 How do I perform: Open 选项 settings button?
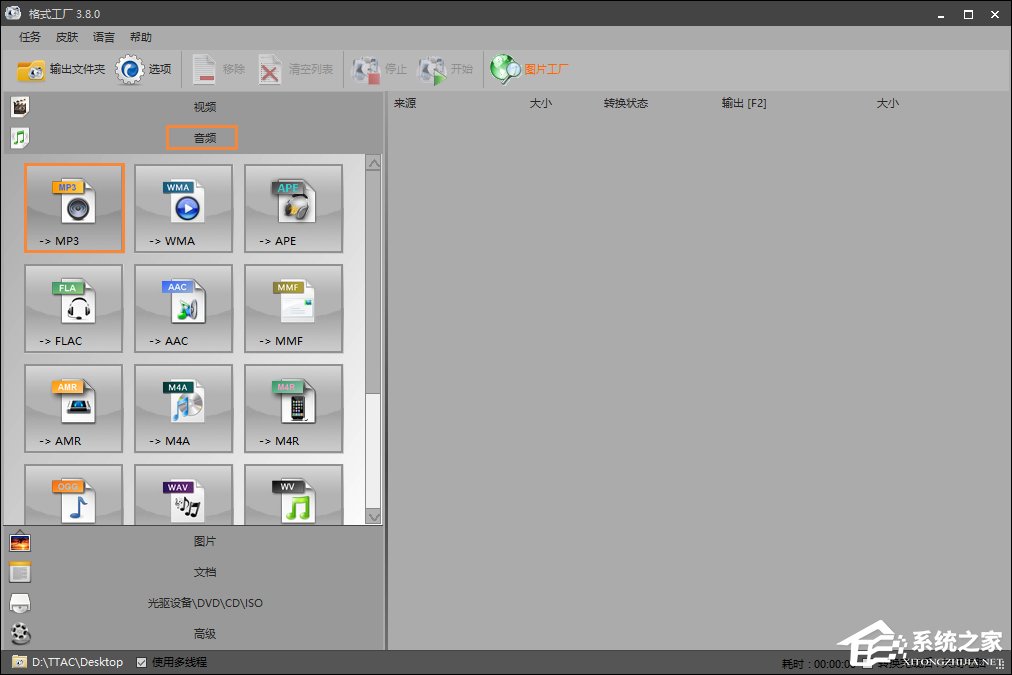(x=144, y=70)
